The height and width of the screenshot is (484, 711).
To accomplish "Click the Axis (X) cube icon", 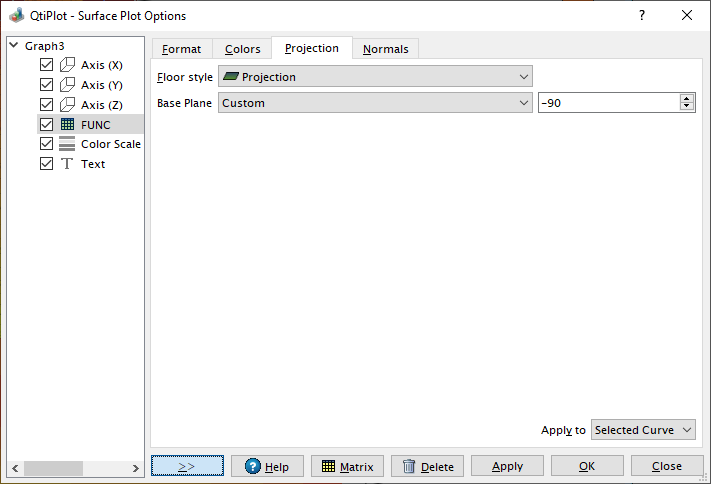I will click(x=67, y=65).
